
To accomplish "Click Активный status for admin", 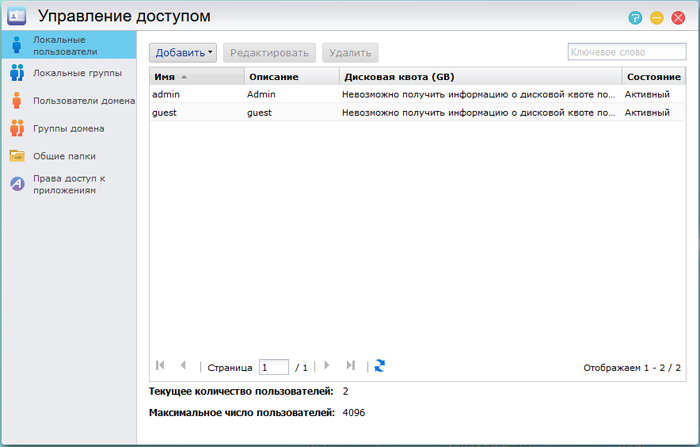I will click(x=647, y=94).
